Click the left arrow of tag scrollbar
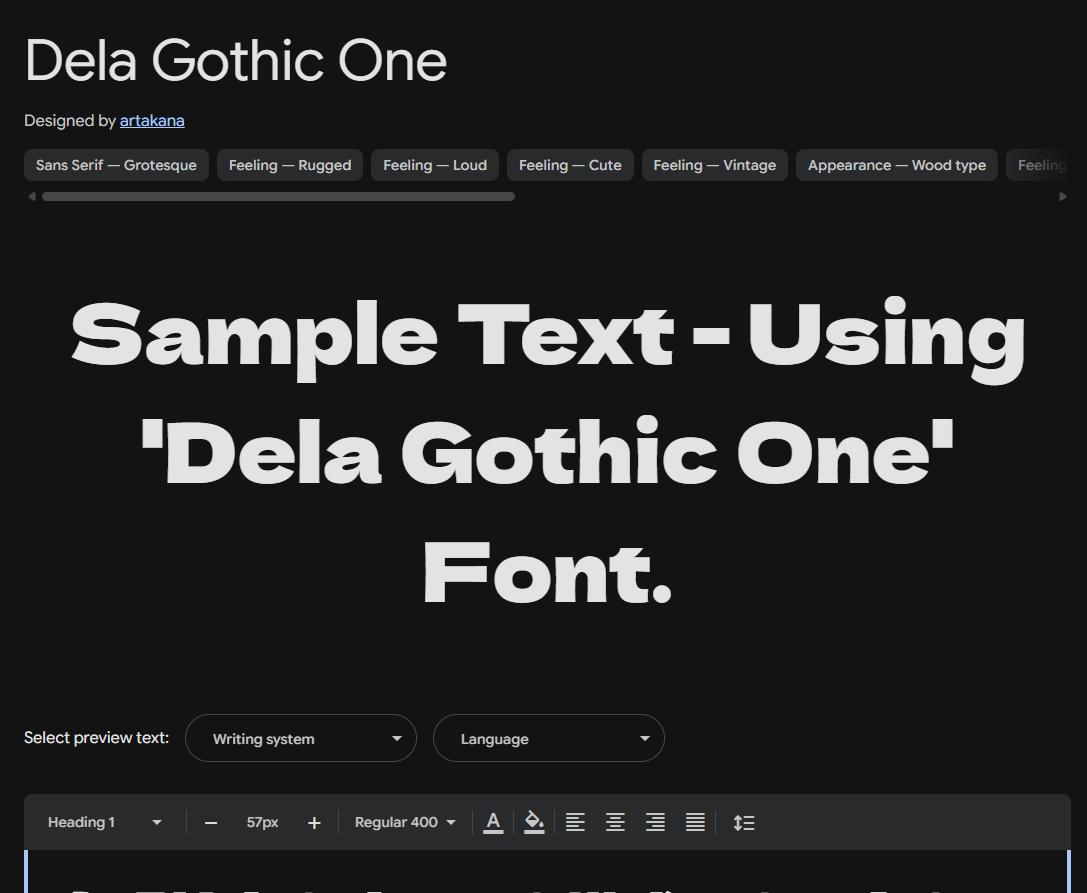 (31, 197)
